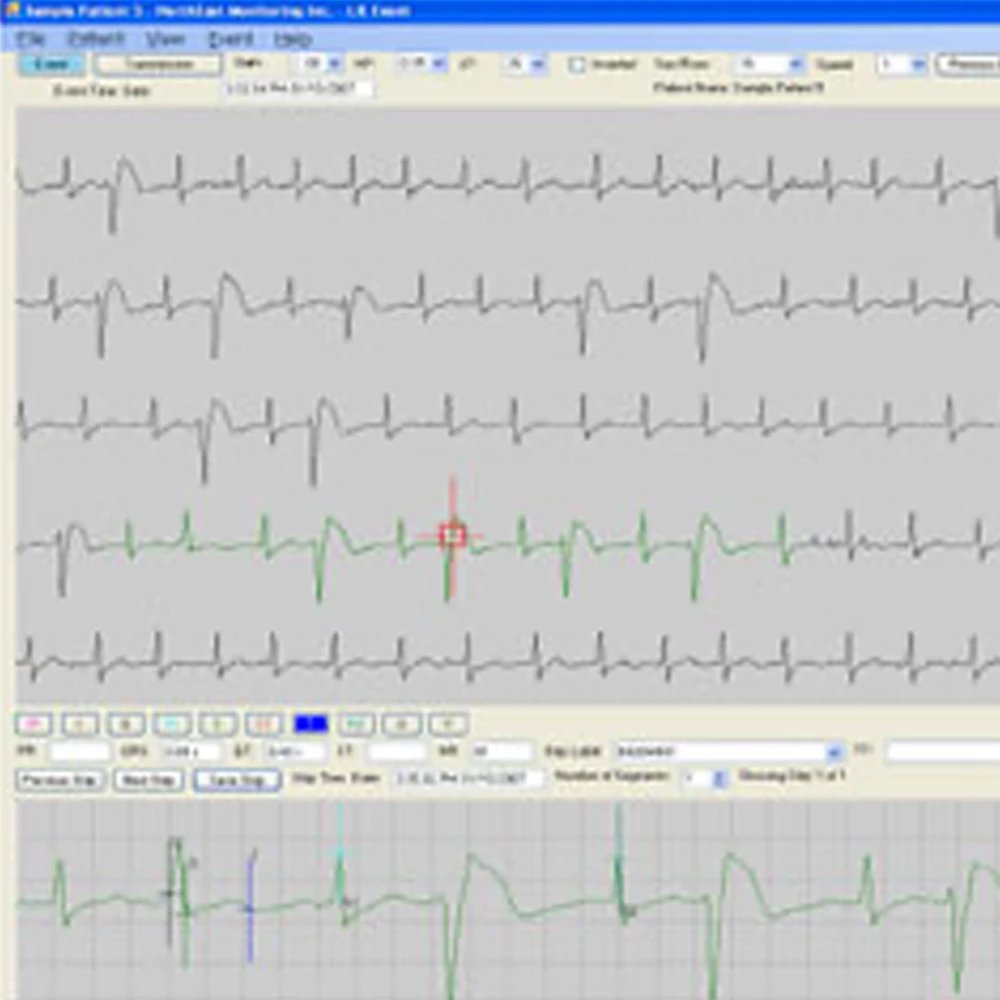Open the Strip Label dropdown
Screen dimensions: 1000x1000
(x=834, y=752)
